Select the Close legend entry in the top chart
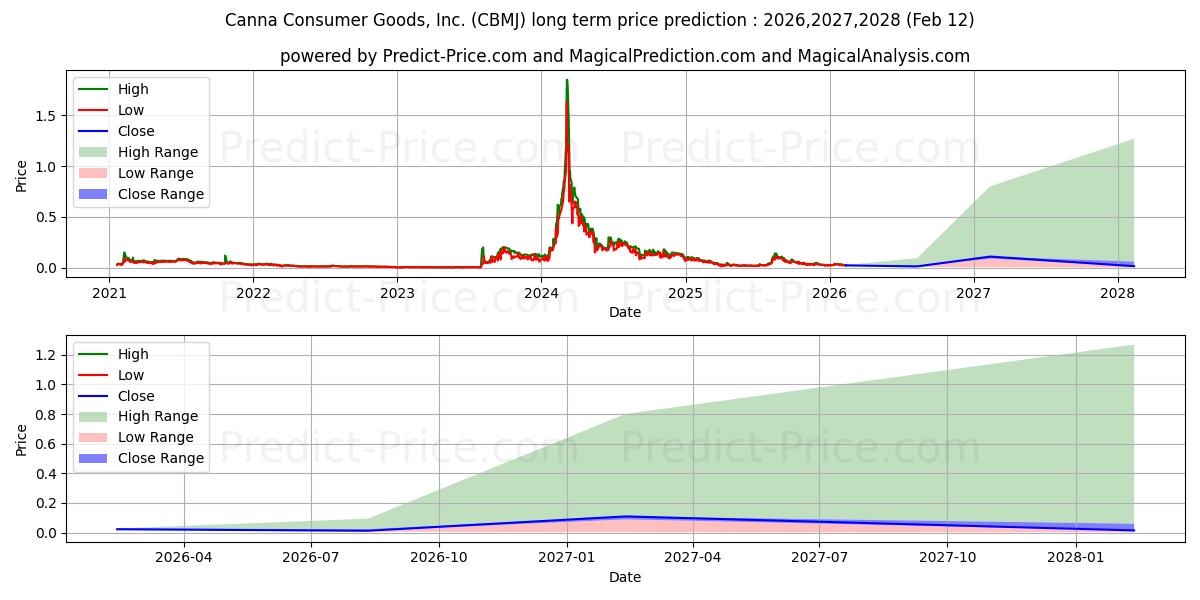Image resolution: width=1200 pixels, height=600 pixels. 136,131
